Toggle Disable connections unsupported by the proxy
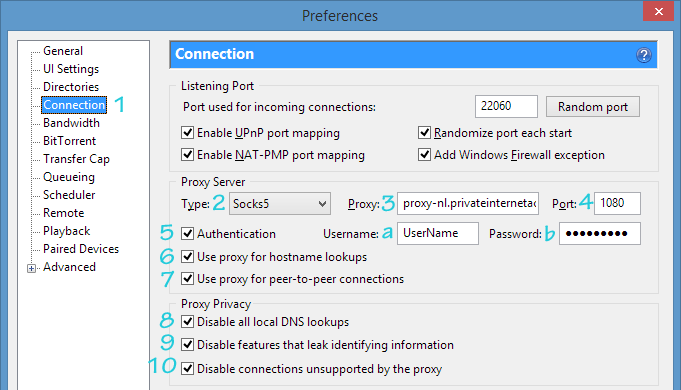Image resolution: width=681 pixels, height=390 pixels. click(187, 369)
